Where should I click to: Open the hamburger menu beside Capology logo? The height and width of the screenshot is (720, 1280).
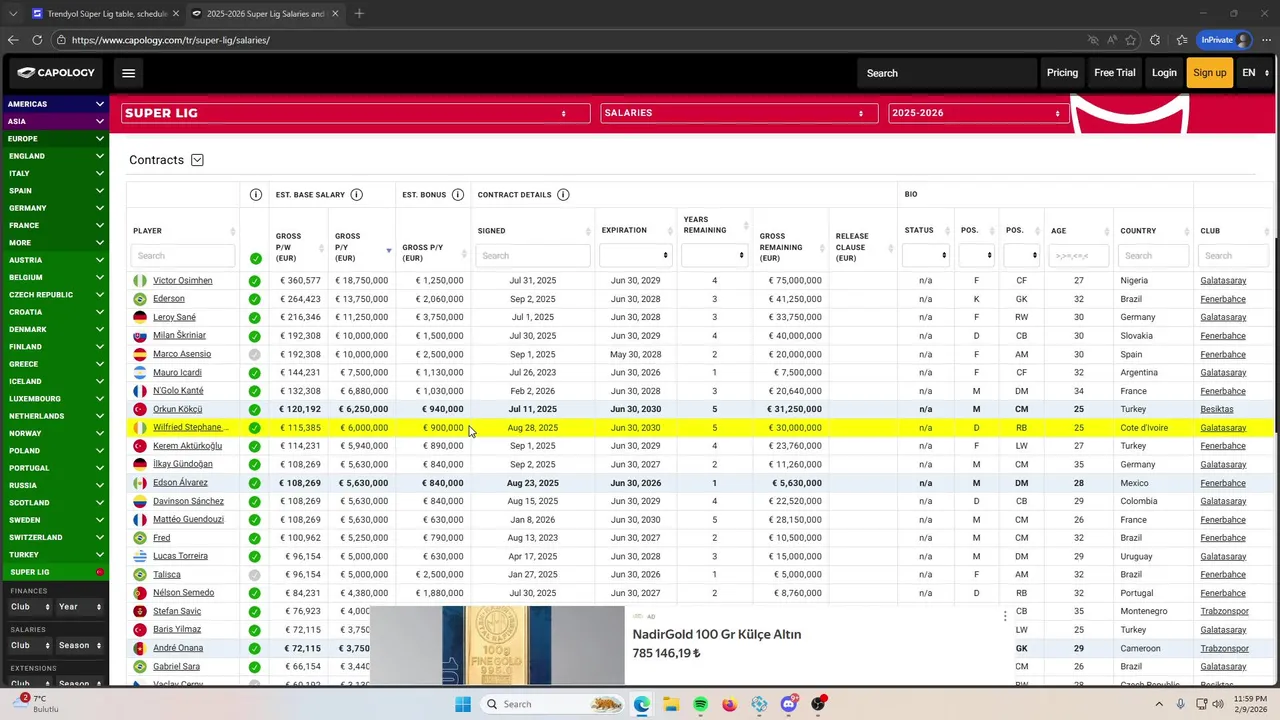[128, 73]
